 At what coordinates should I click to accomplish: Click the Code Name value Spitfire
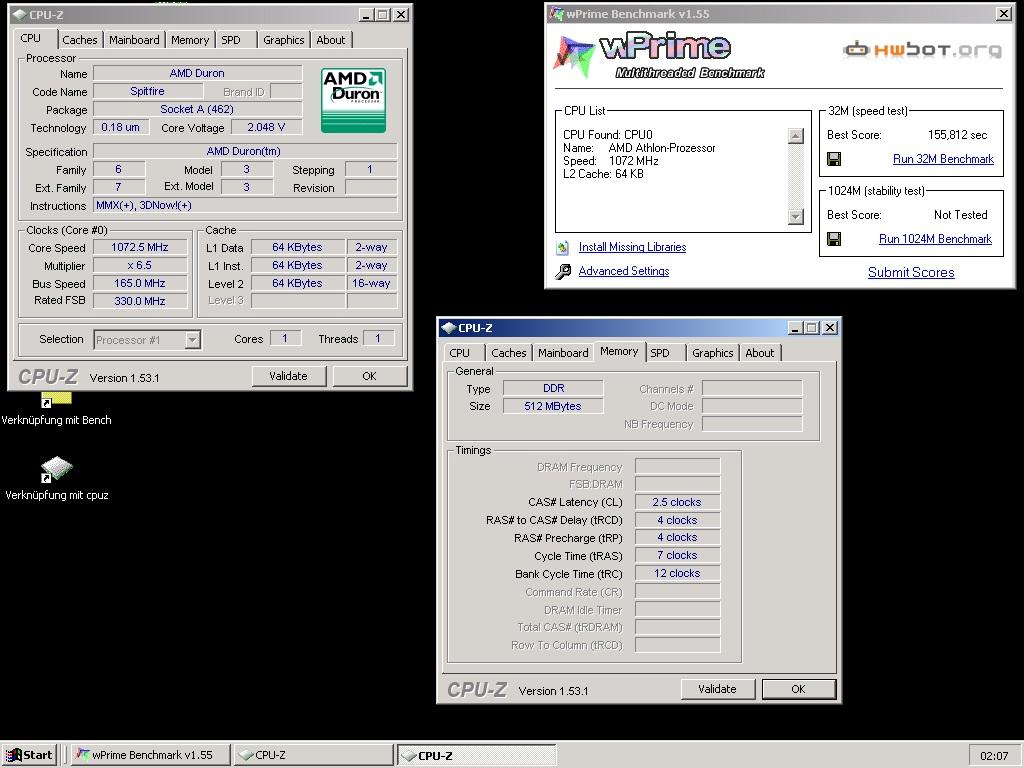(x=148, y=91)
